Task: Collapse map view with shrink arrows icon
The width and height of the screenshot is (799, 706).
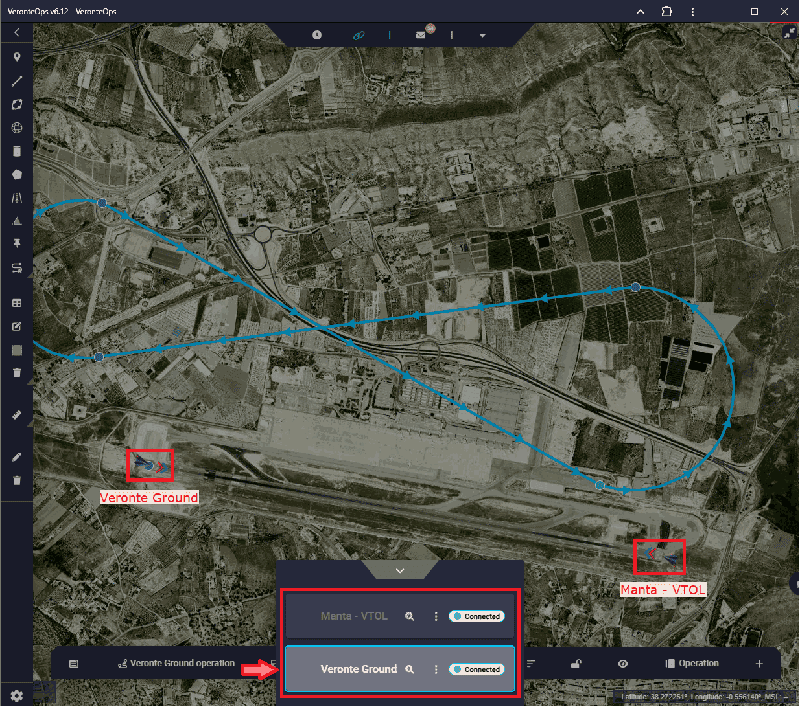Action: coord(789,33)
